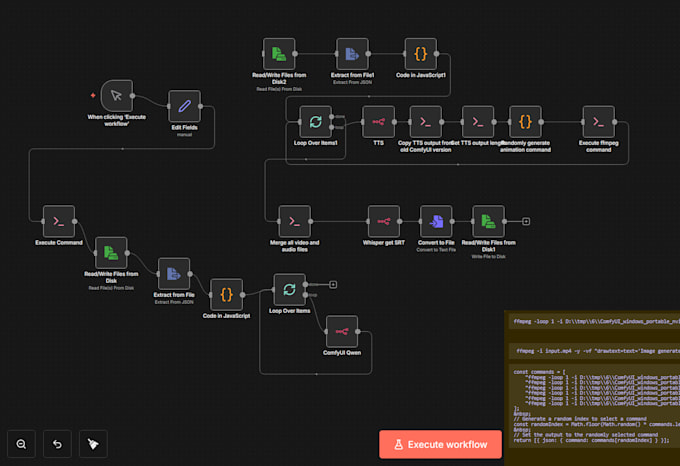Select the Extract from File node

coord(174,274)
